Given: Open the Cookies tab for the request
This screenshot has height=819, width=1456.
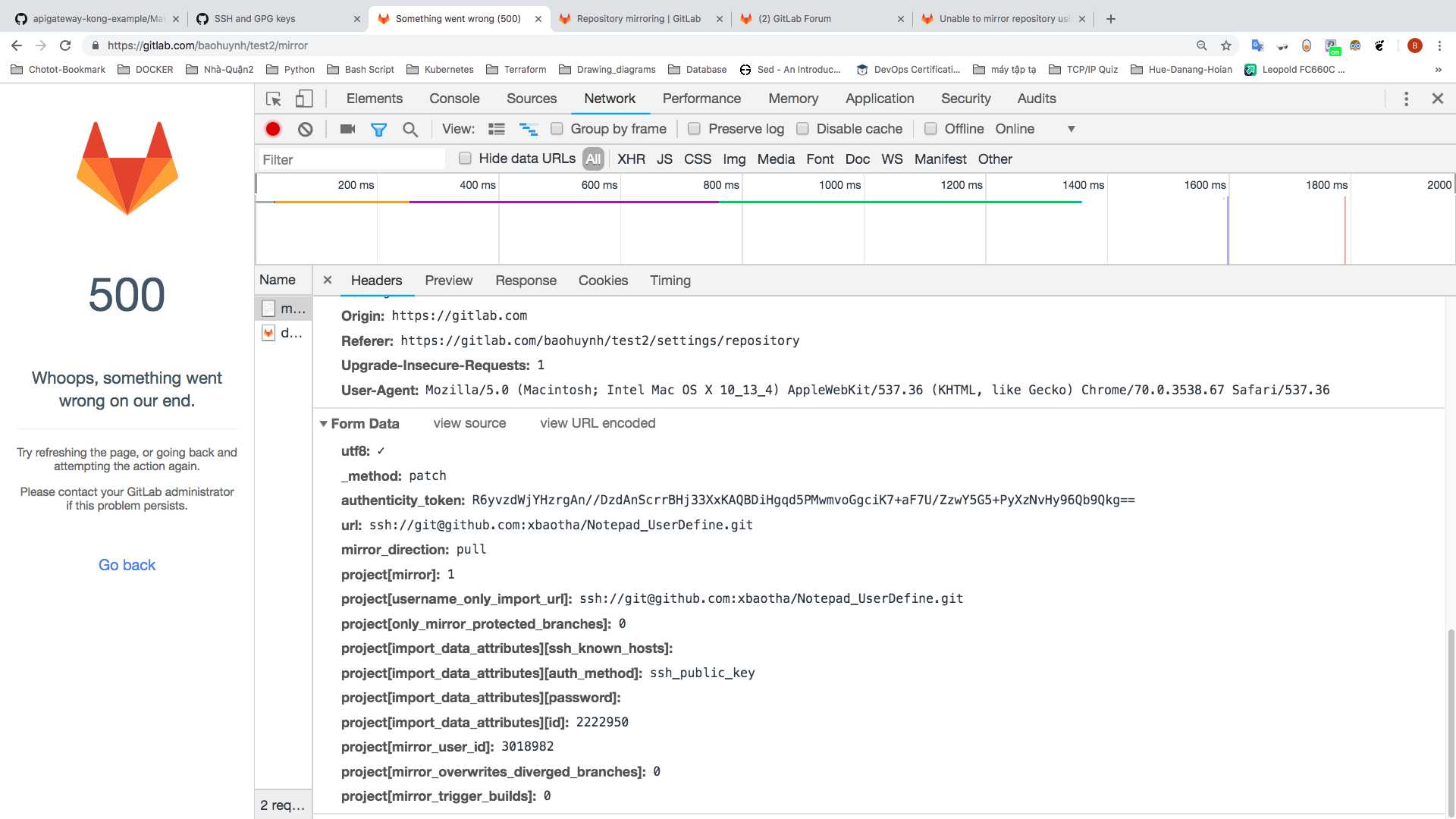Looking at the screenshot, I should pyautogui.click(x=603, y=281).
